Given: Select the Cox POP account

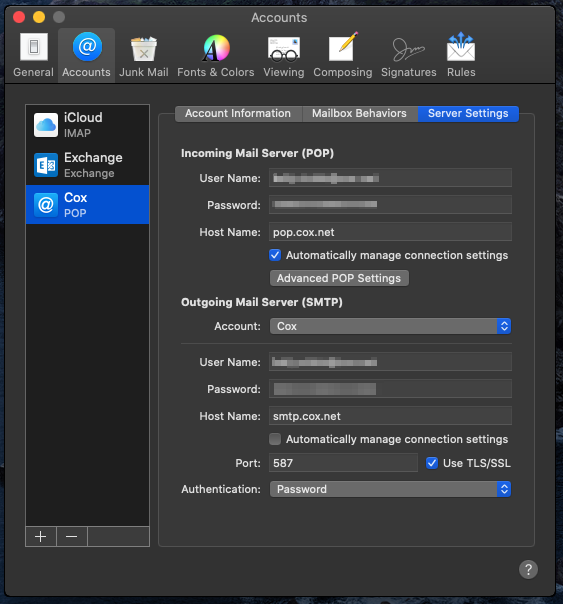Looking at the screenshot, I should pos(87,205).
